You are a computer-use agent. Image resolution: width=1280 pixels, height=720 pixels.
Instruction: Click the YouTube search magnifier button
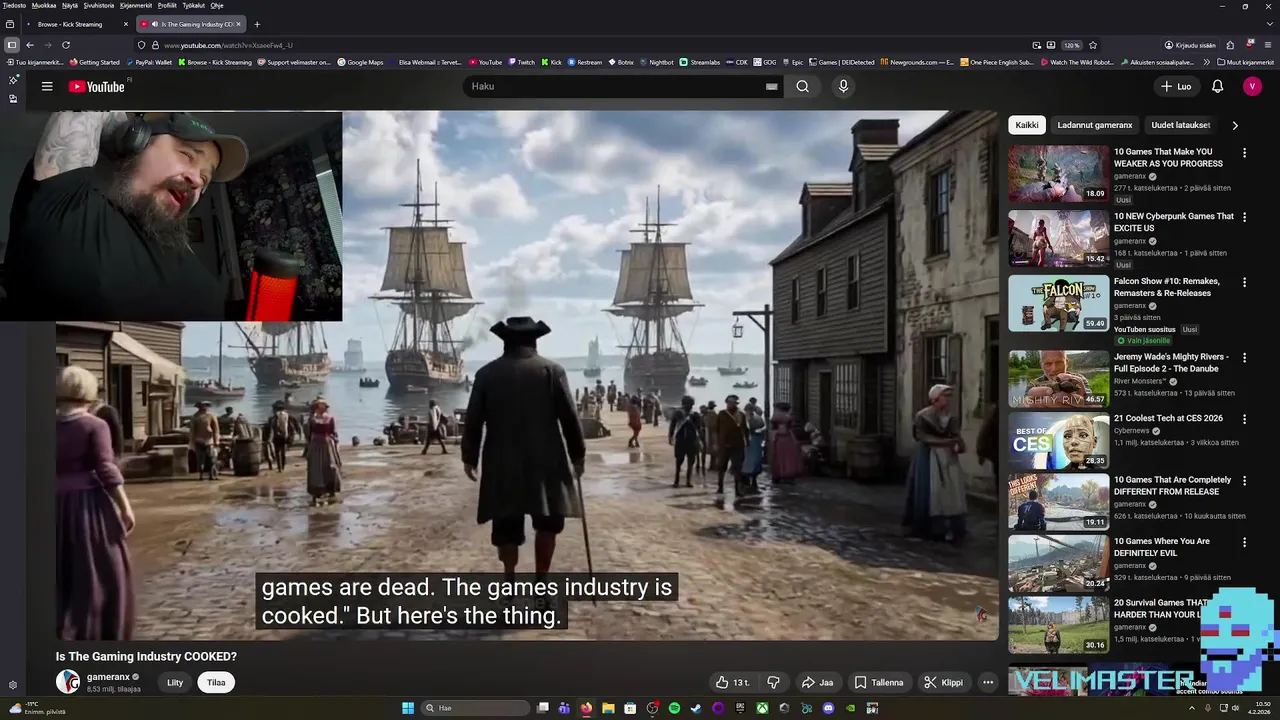coord(802,86)
